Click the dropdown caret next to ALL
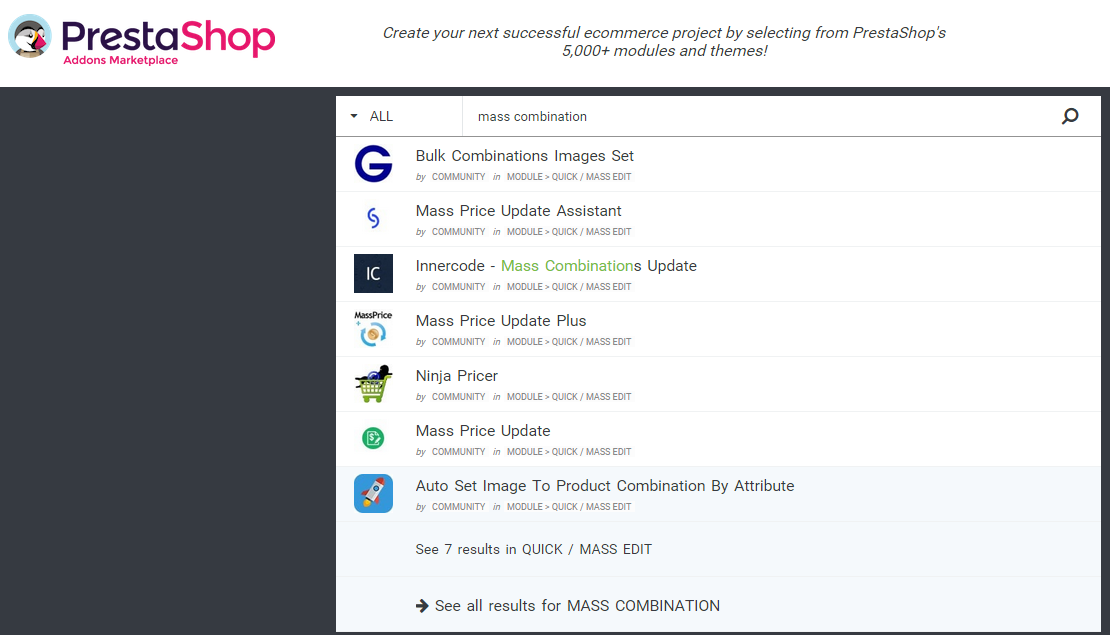1110x635 pixels. 354,116
